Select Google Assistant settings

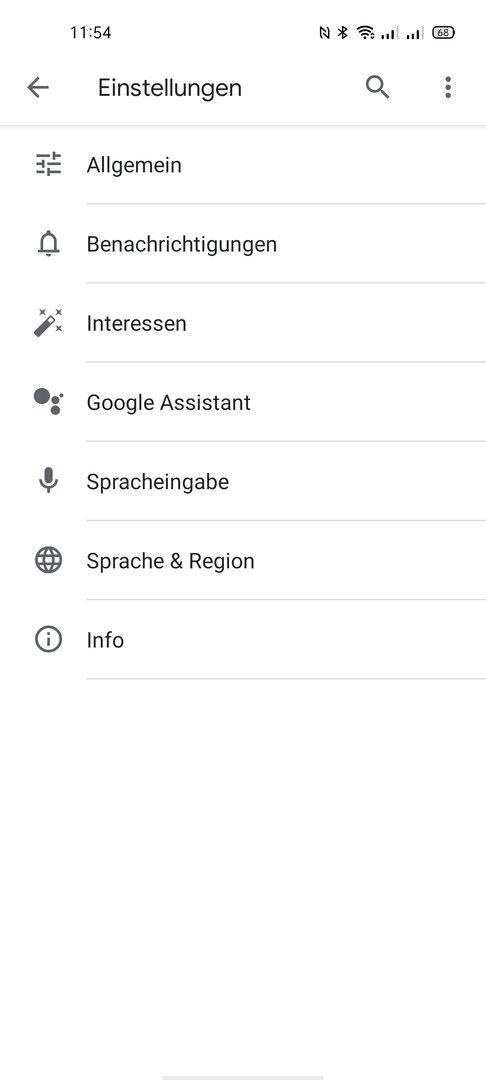point(243,402)
